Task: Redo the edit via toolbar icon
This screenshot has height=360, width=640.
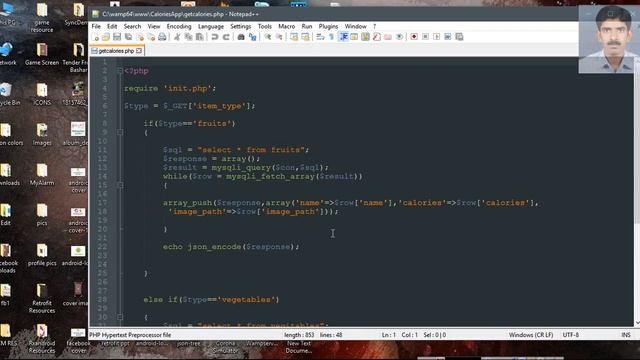Action: click(x=226, y=37)
